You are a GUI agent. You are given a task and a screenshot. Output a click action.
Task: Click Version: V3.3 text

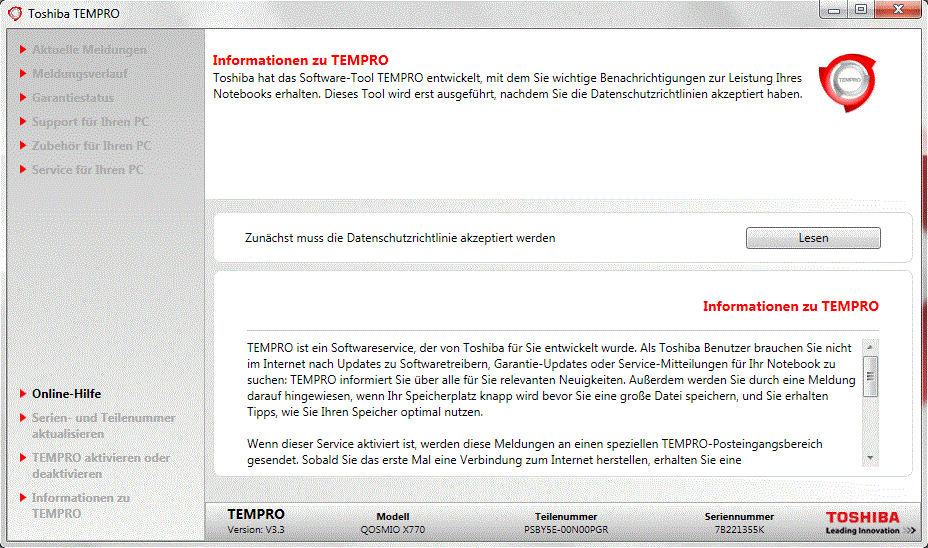click(x=256, y=530)
